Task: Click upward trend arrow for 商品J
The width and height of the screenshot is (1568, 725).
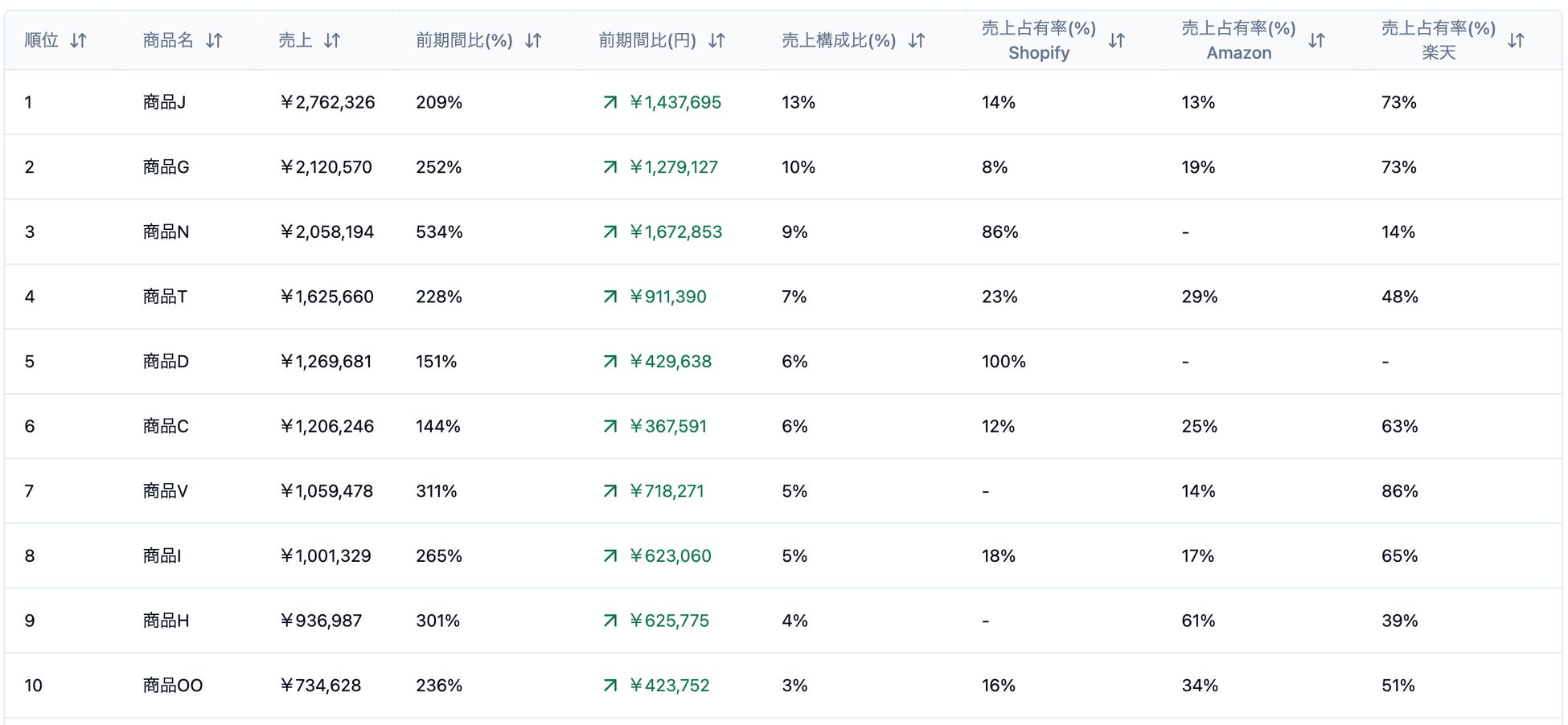Action: [x=610, y=102]
